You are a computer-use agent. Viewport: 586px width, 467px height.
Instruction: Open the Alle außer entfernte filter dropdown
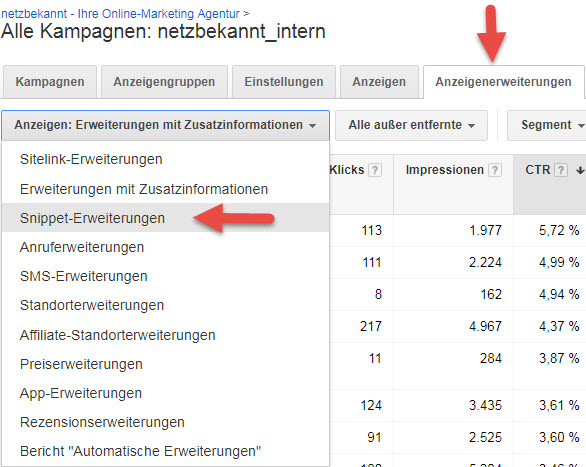411,125
